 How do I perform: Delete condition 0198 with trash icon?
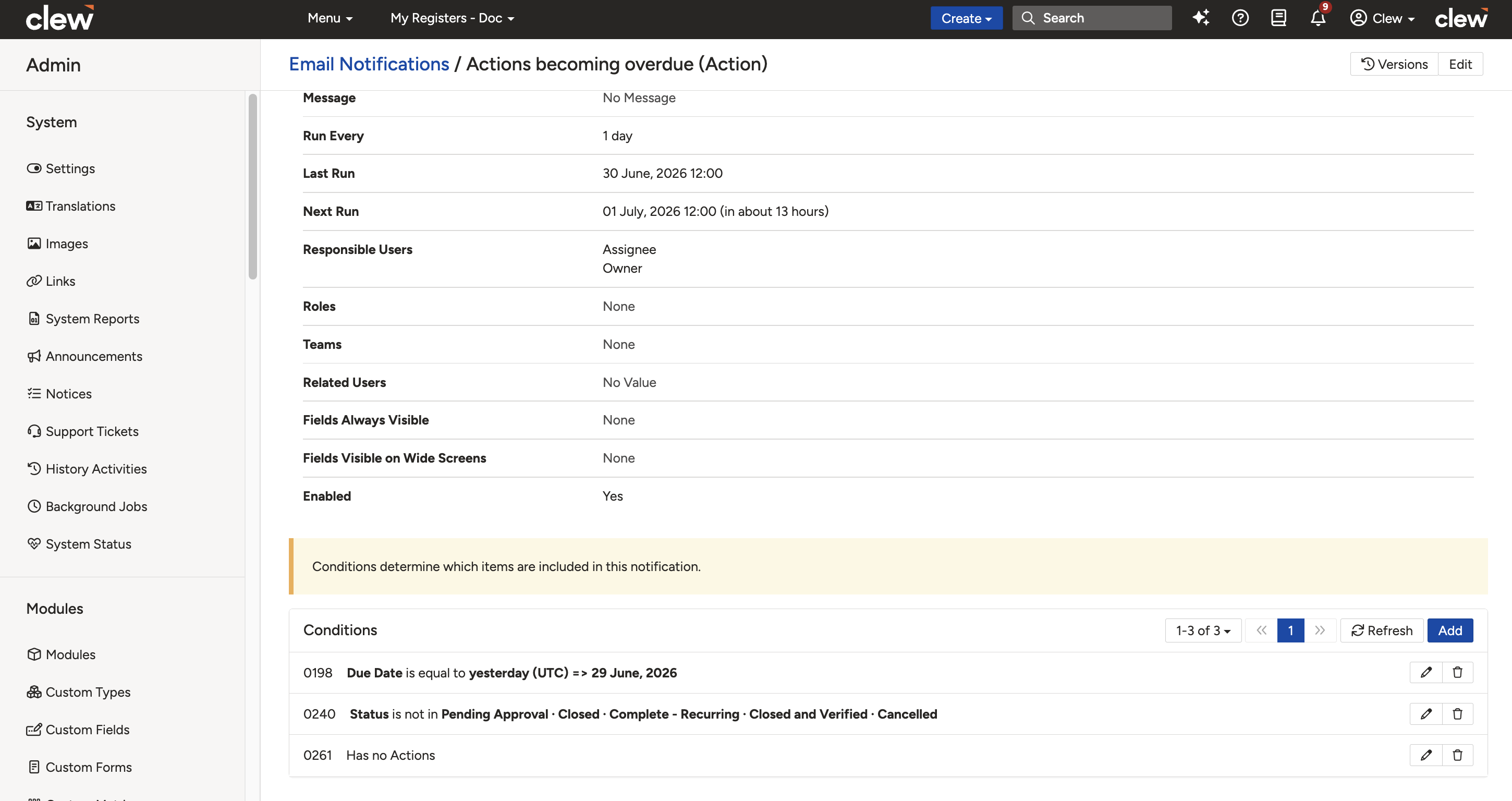tap(1457, 672)
